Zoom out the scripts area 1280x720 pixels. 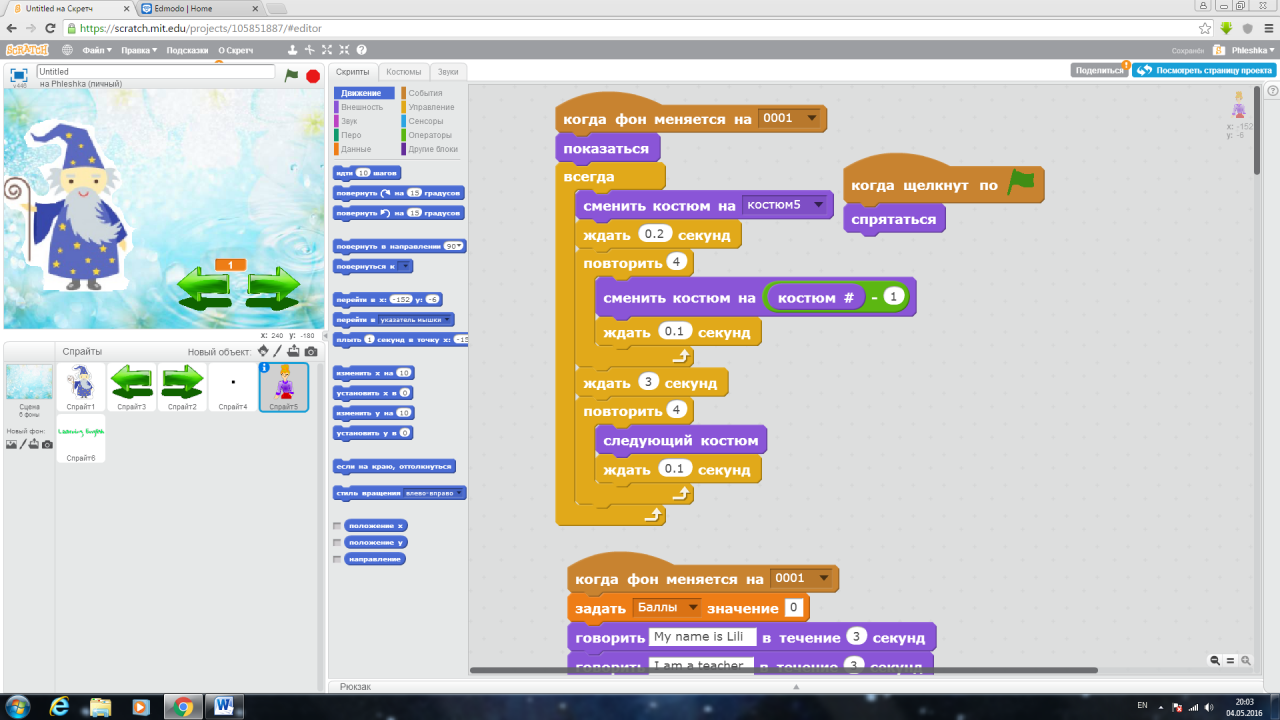pyautogui.click(x=1215, y=660)
